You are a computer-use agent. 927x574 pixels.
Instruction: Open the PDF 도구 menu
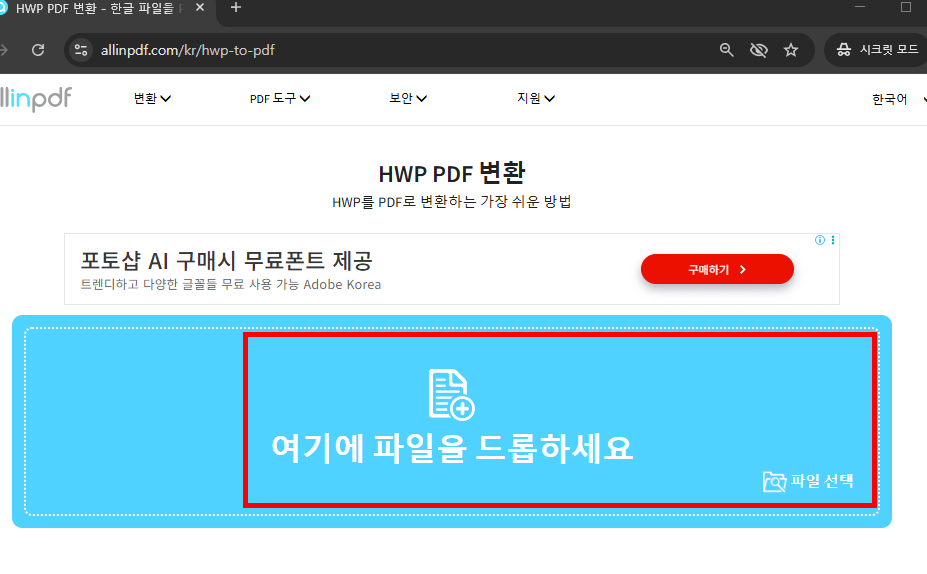click(x=280, y=99)
